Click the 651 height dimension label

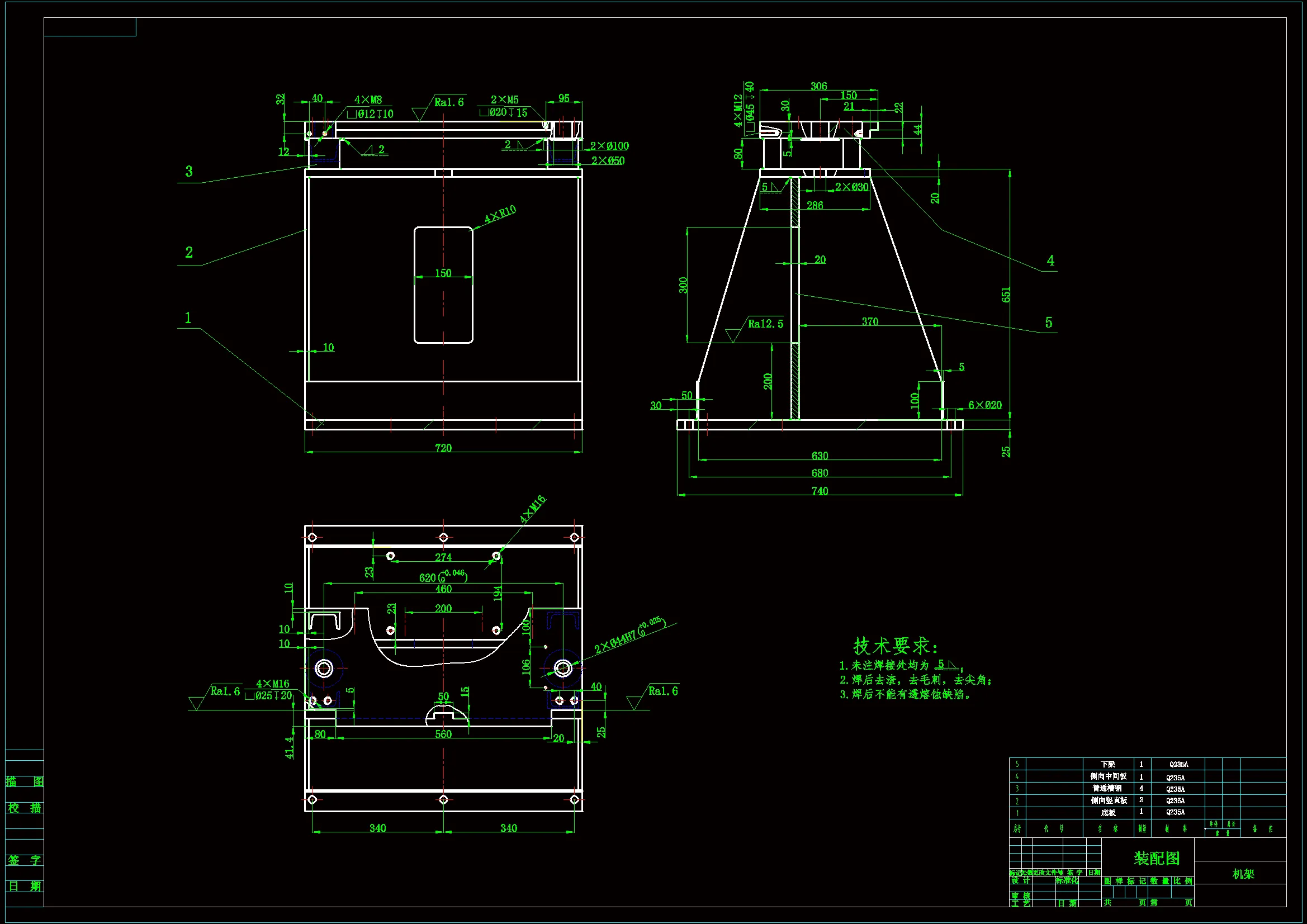tap(1006, 295)
